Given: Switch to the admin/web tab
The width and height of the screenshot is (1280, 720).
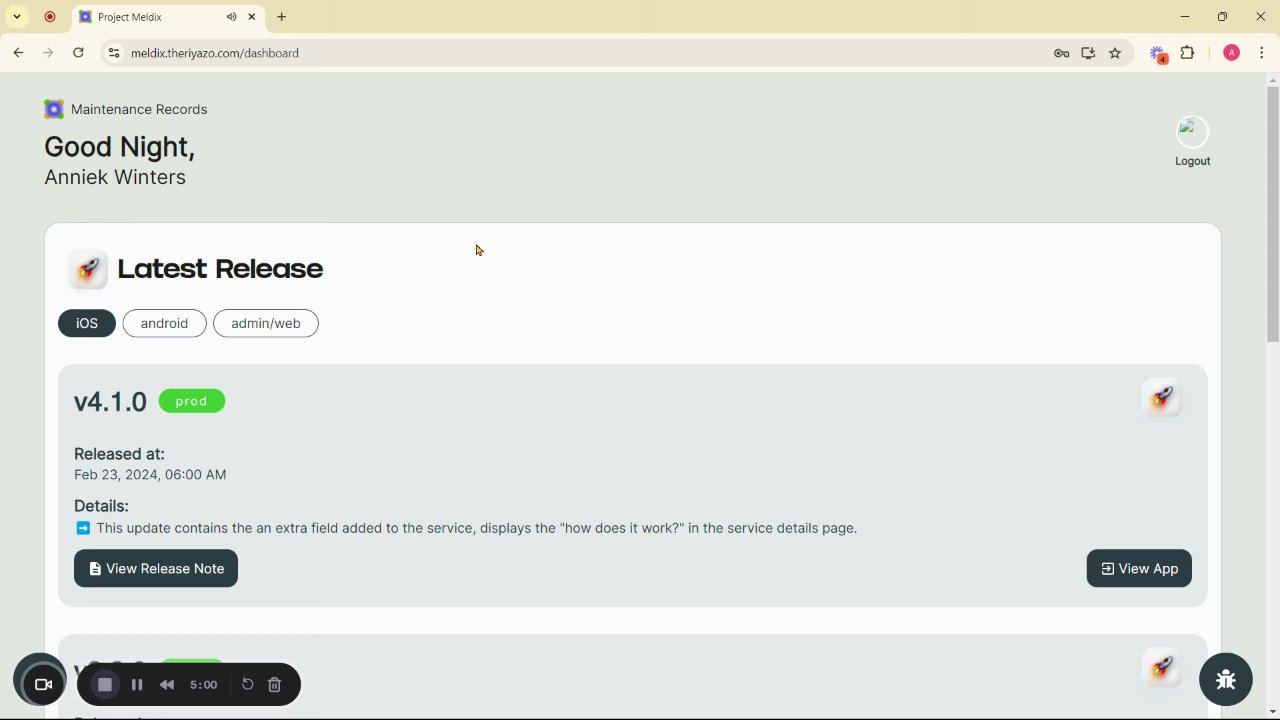Looking at the screenshot, I should point(266,323).
